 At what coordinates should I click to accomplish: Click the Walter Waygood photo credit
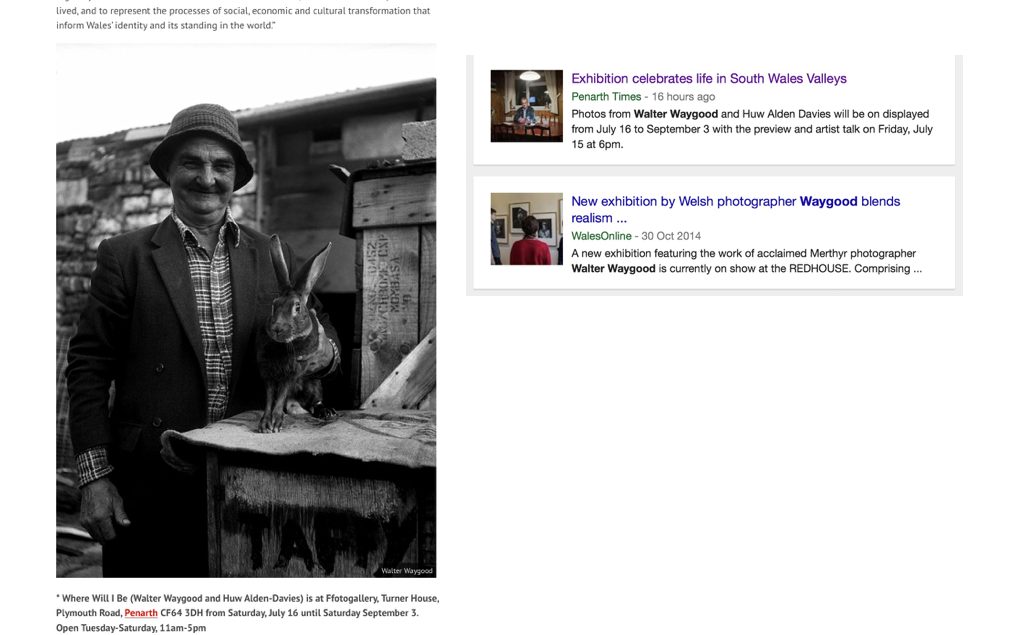pos(406,571)
